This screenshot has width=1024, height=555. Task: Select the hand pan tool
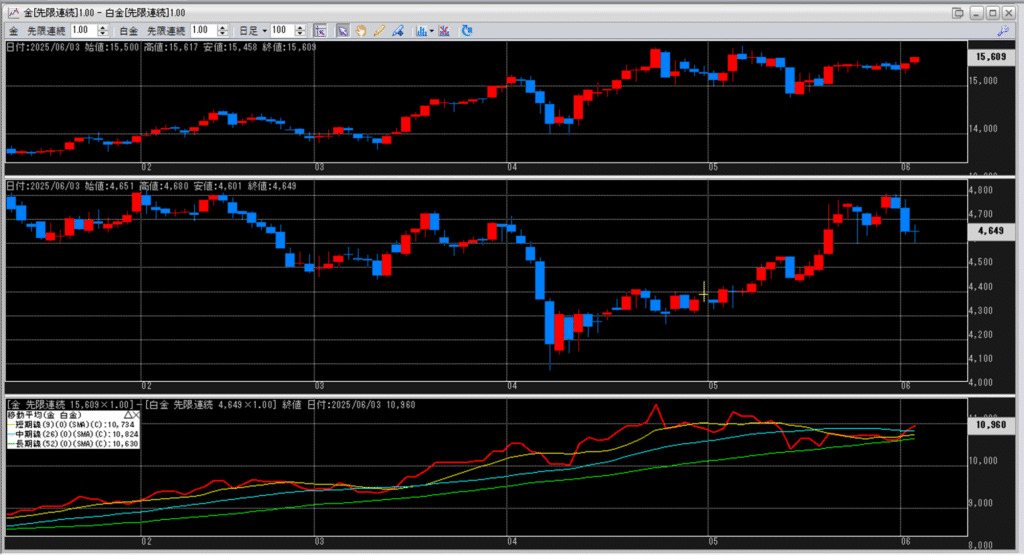pos(361,31)
